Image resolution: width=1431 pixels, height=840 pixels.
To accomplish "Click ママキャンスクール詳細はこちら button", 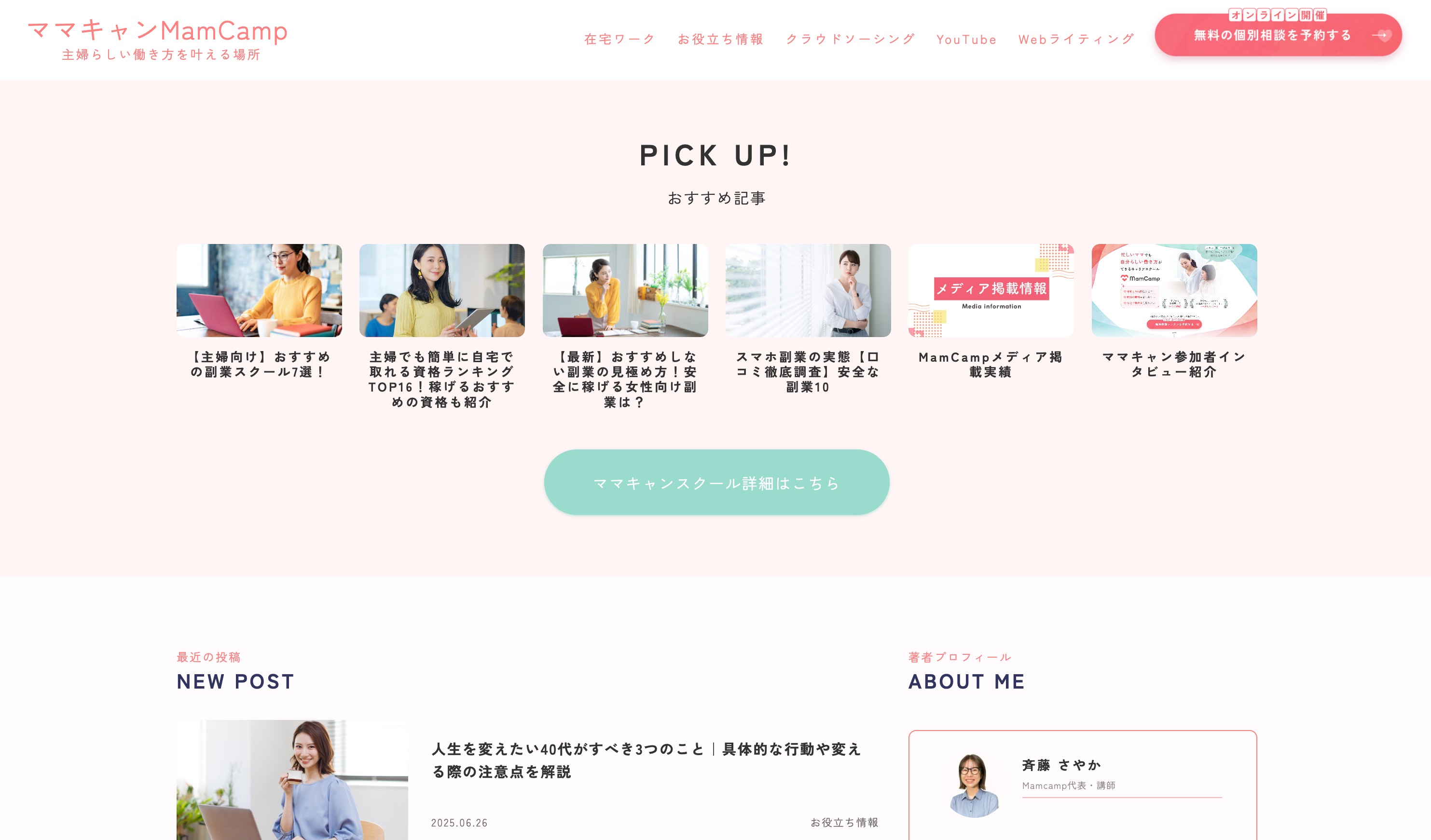I will click(x=716, y=482).
